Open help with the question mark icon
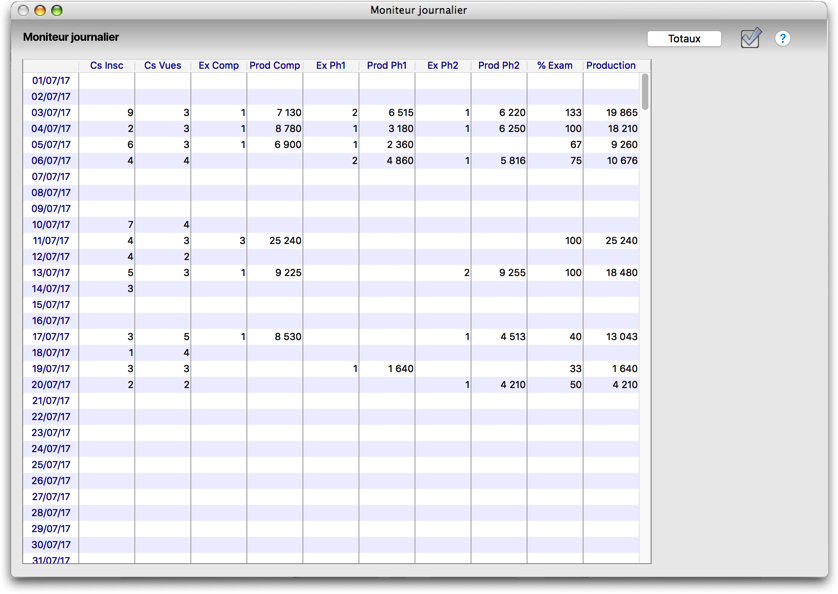Viewport: 838px width, 594px height. [x=782, y=38]
